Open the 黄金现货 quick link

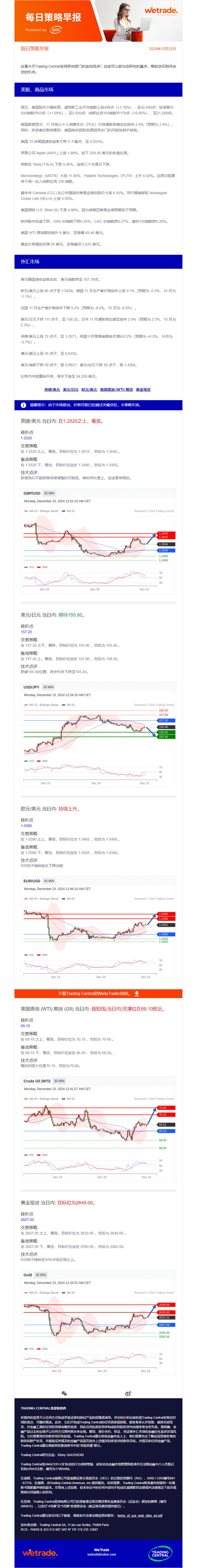143,390
